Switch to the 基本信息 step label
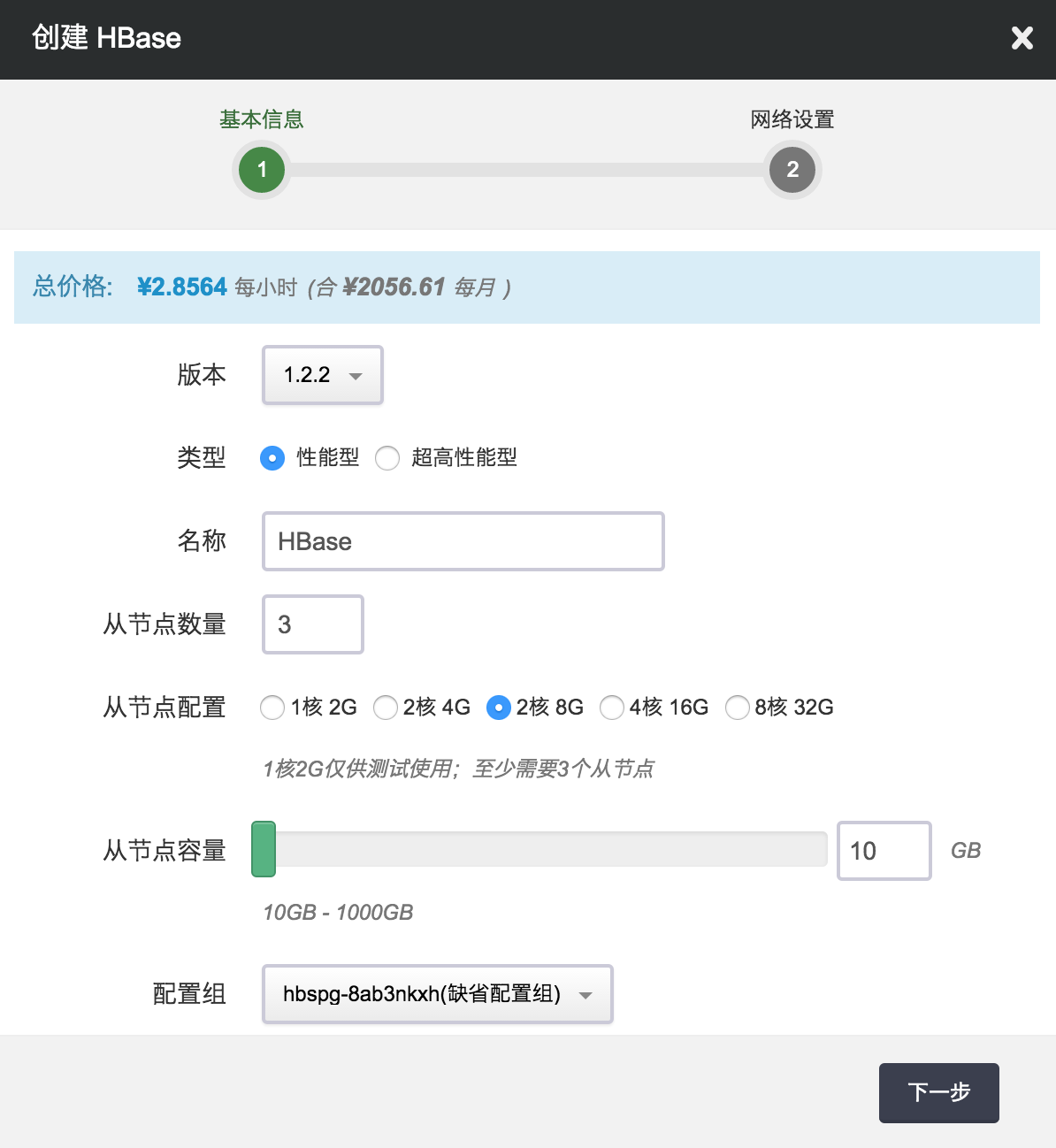The image size is (1056, 1148). [262, 119]
